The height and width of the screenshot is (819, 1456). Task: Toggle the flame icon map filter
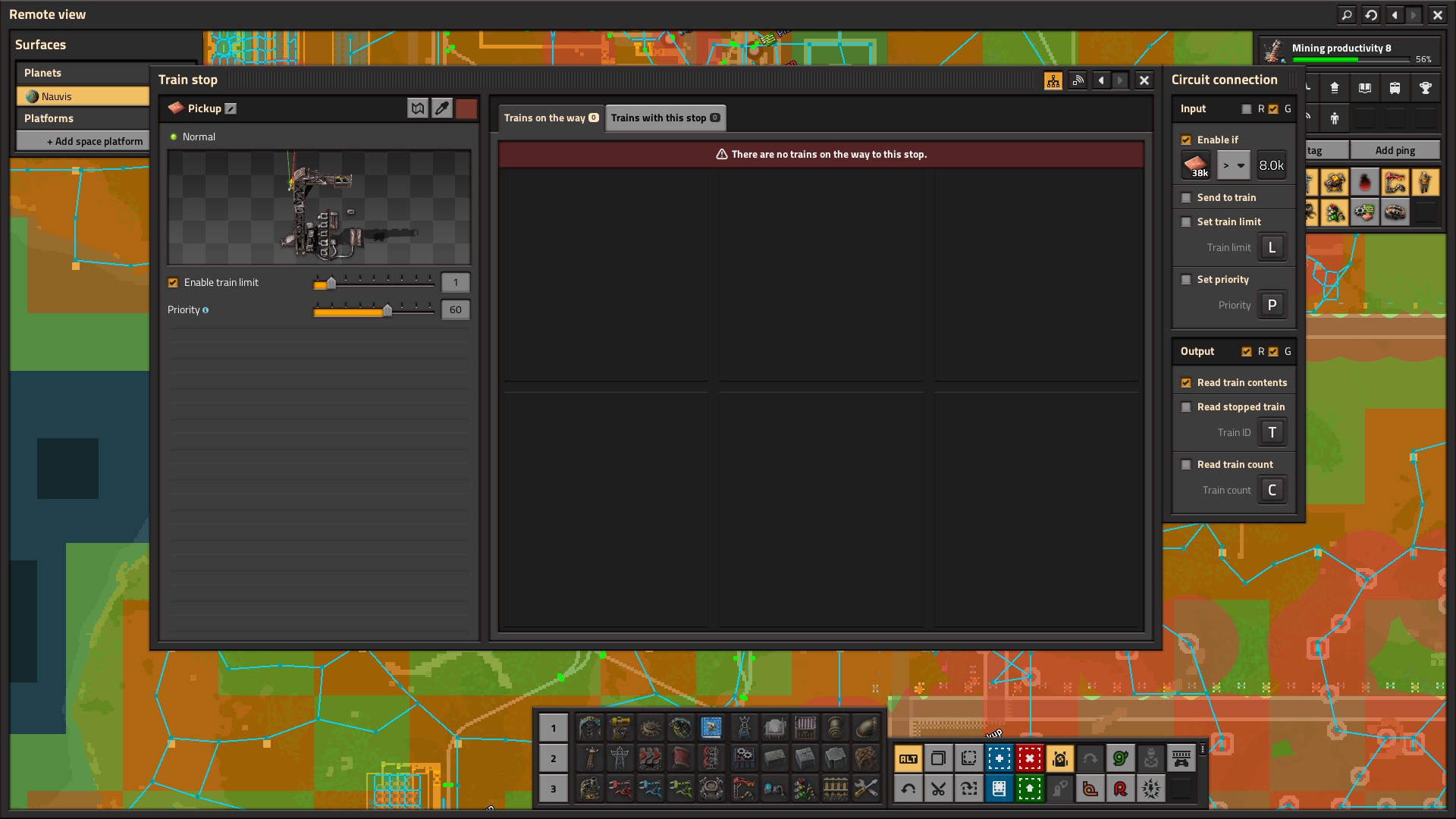(1364, 183)
